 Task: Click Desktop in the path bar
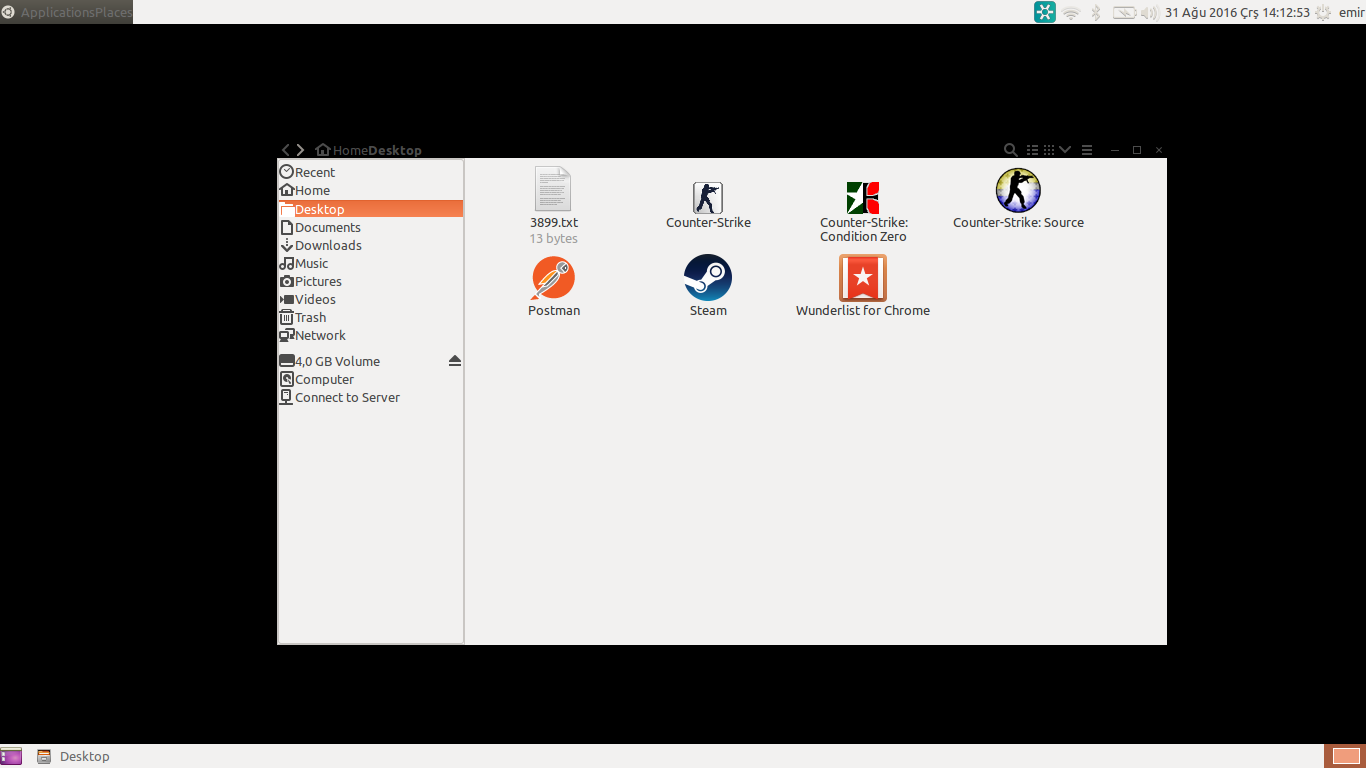click(395, 151)
